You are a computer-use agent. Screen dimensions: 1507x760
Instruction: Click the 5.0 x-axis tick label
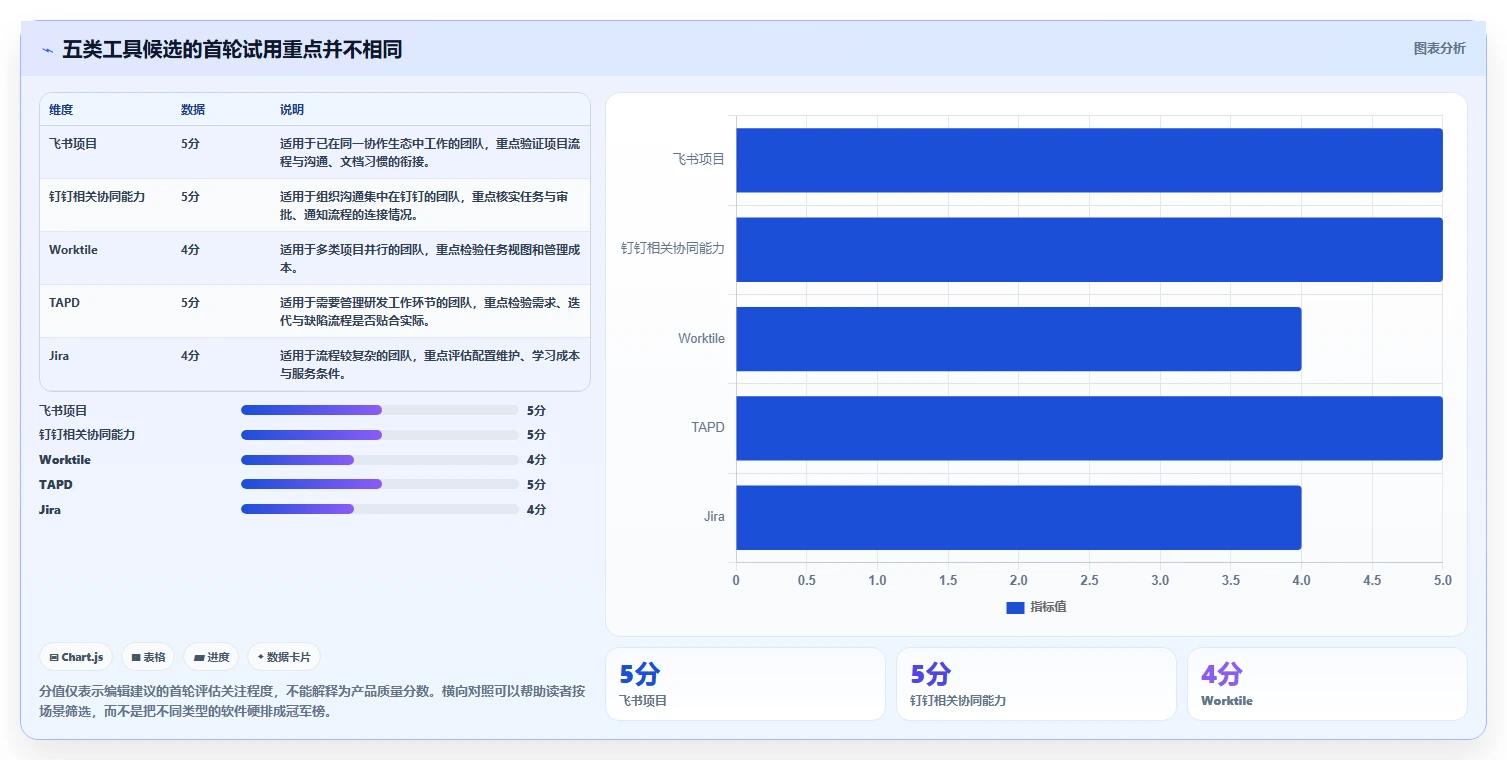[x=1442, y=581]
